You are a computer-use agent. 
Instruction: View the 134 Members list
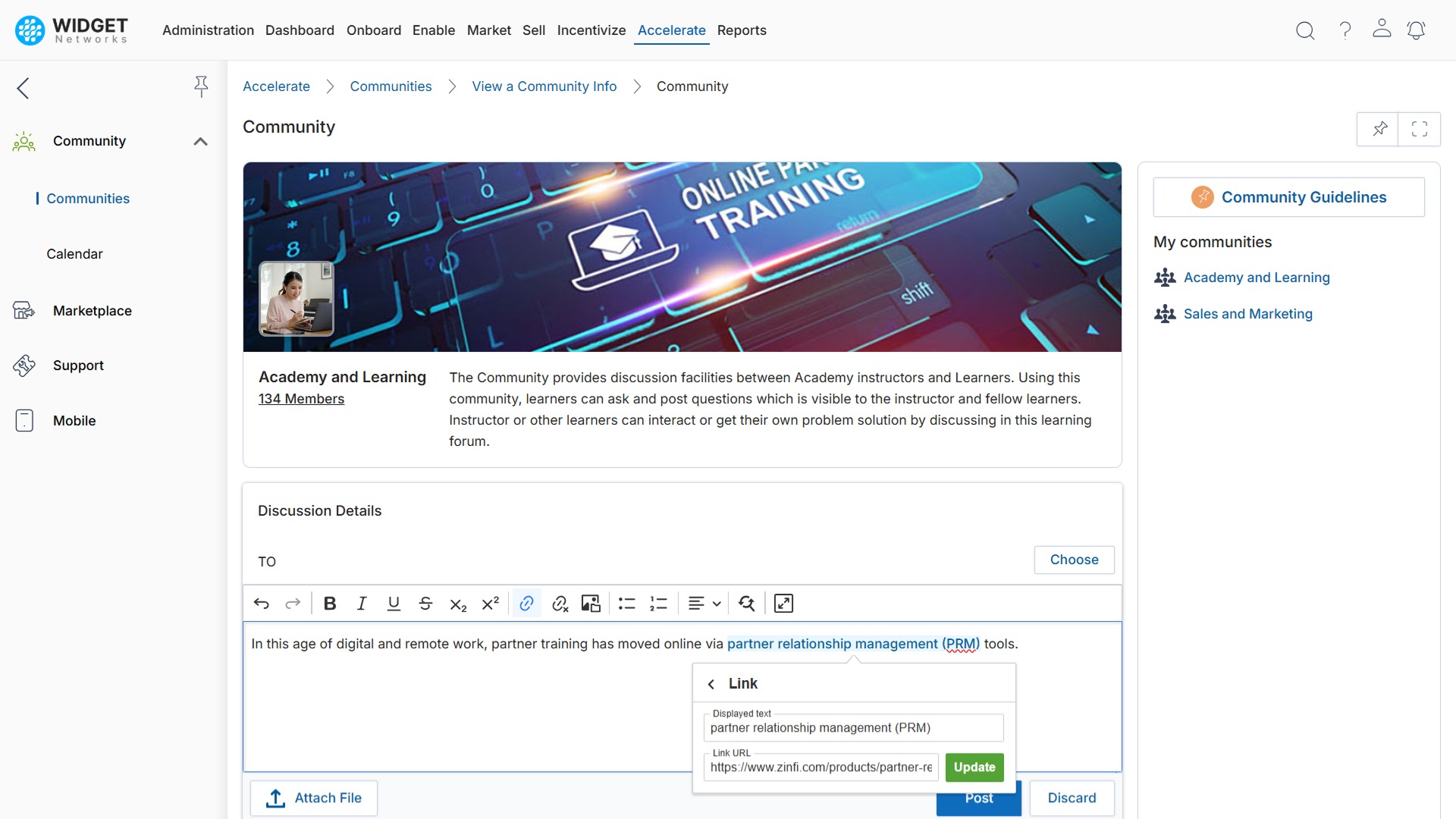click(x=301, y=399)
